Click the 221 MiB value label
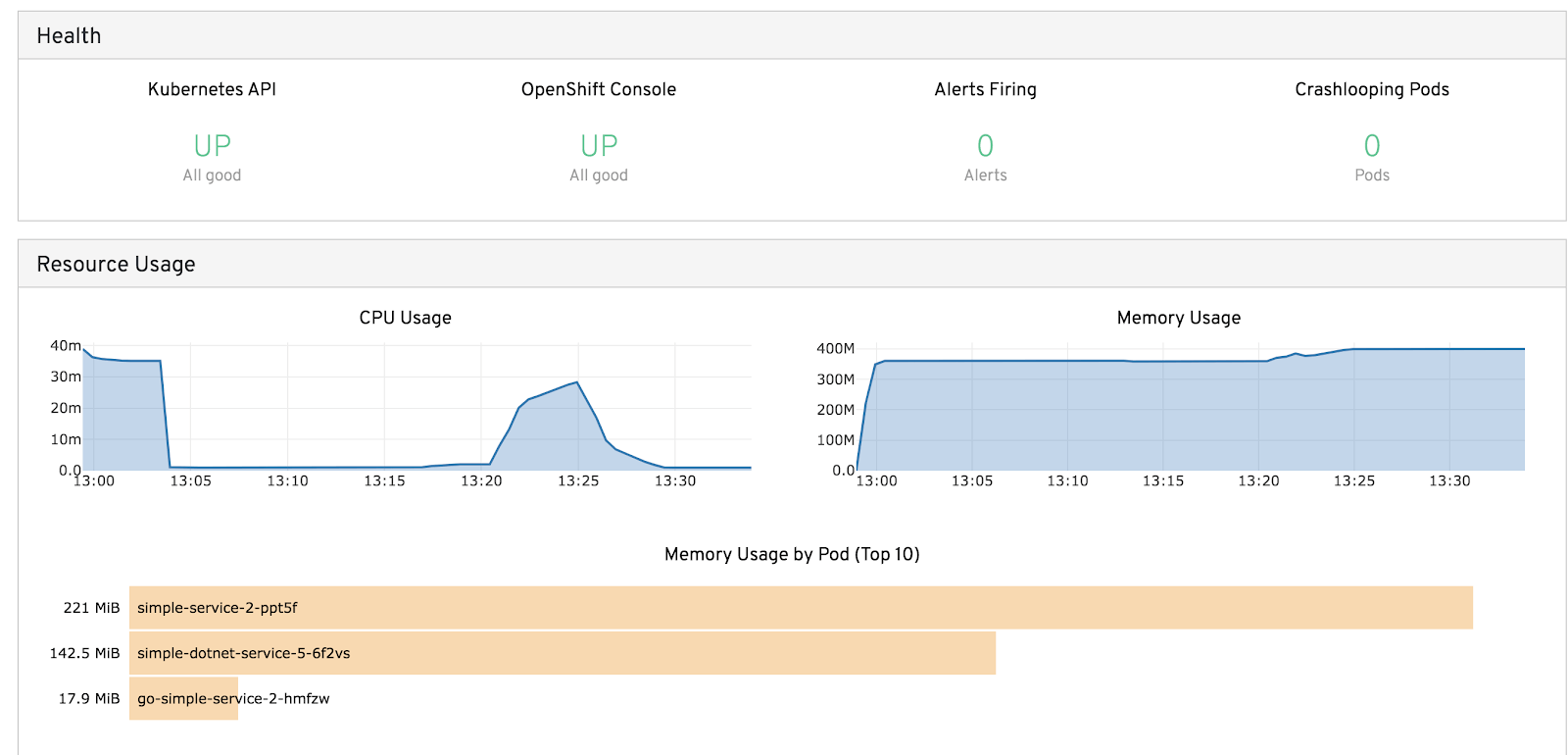Image resolution: width=1568 pixels, height=755 pixels. 91,608
